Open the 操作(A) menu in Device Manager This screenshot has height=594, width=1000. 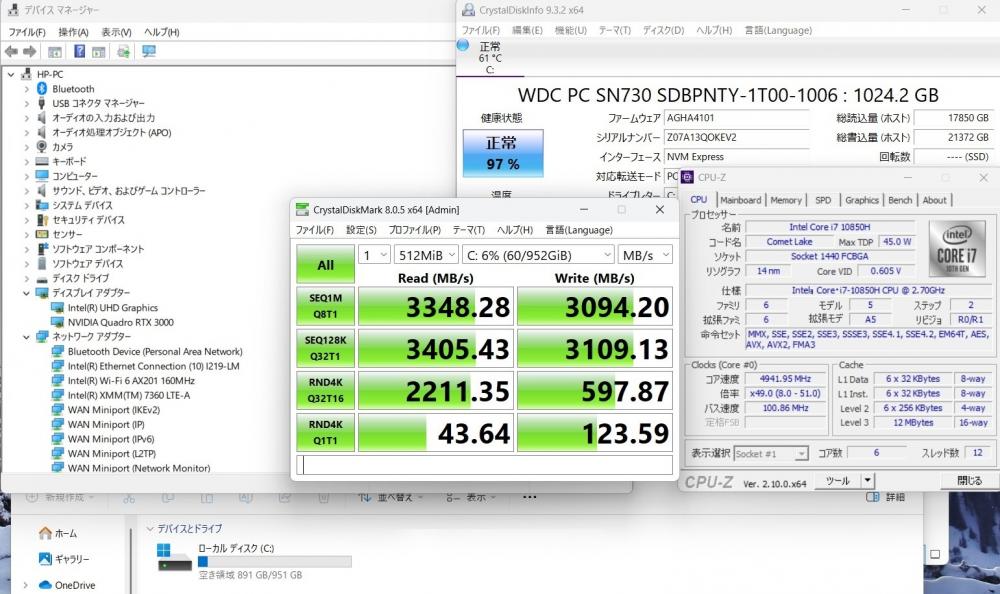click(73, 32)
